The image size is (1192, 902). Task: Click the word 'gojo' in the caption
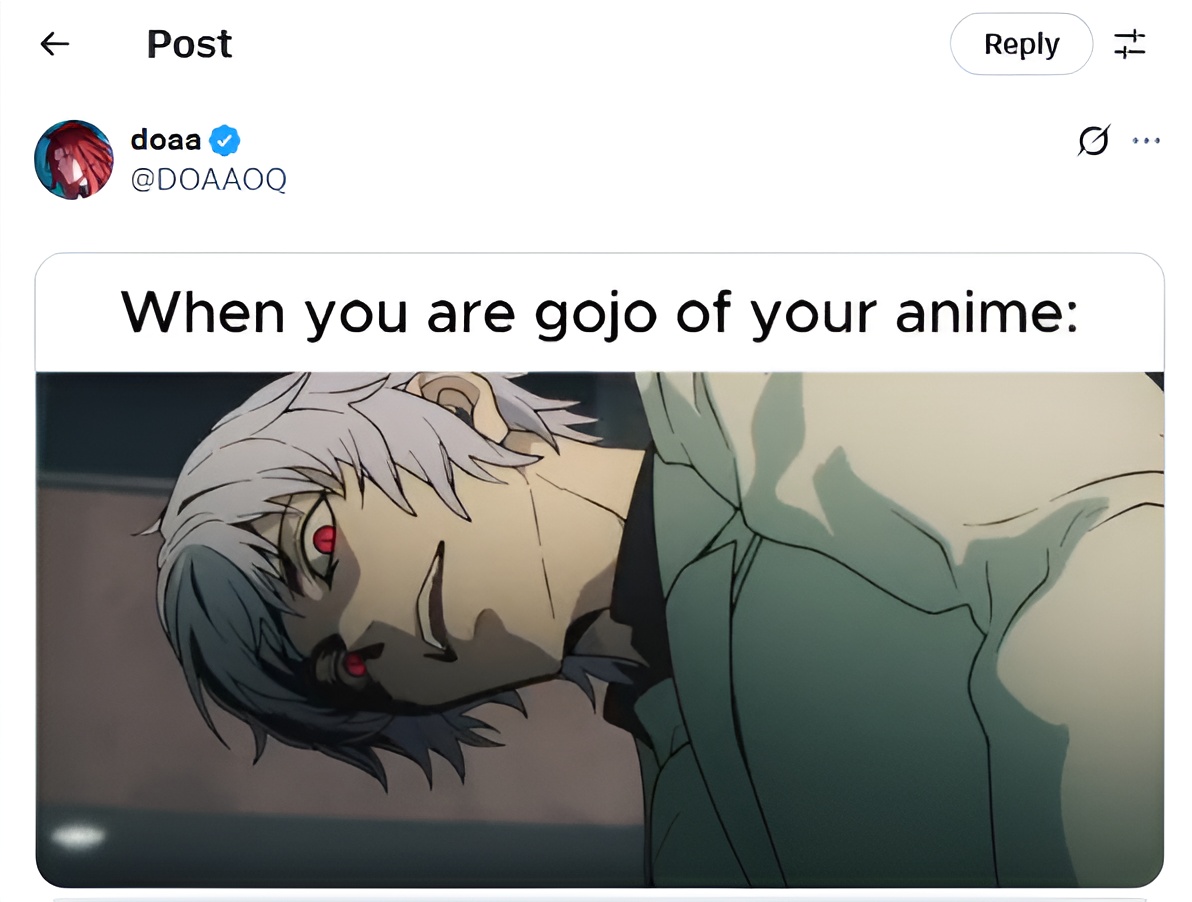[595, 315]
